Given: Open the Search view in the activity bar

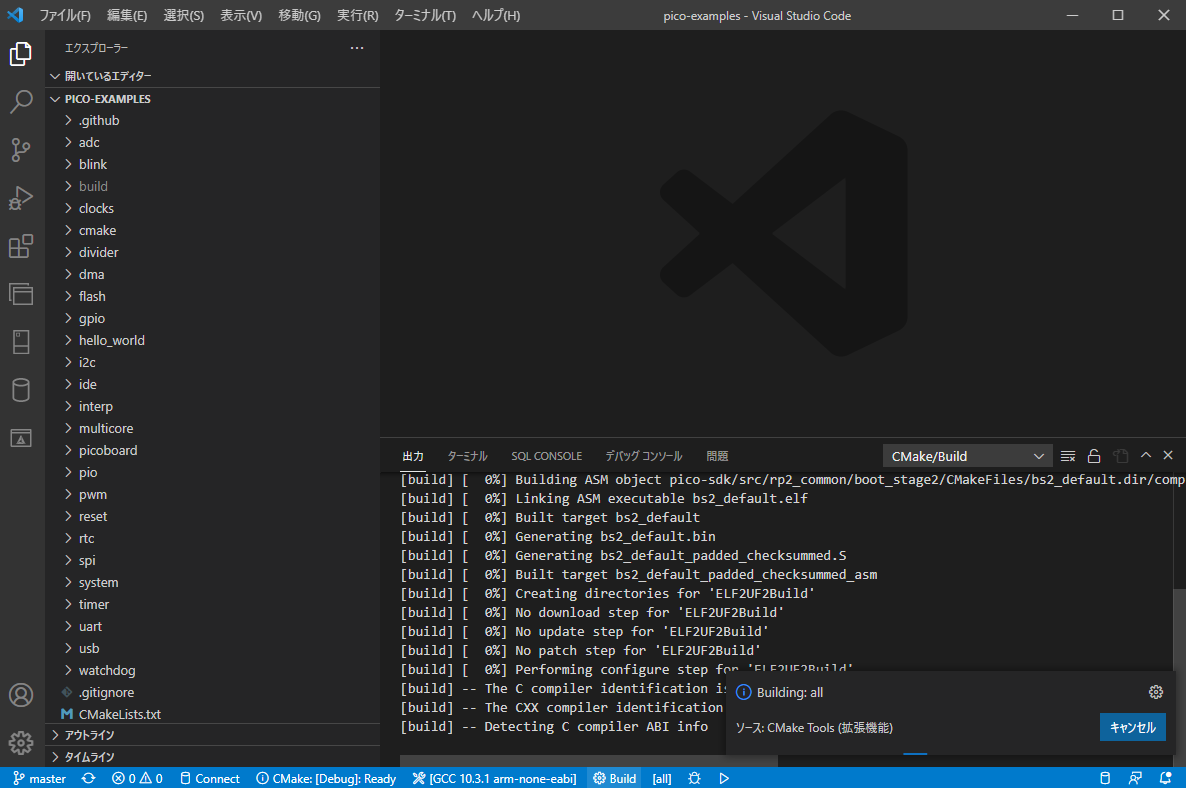Looking at the screenshot, I should (21, 101).
